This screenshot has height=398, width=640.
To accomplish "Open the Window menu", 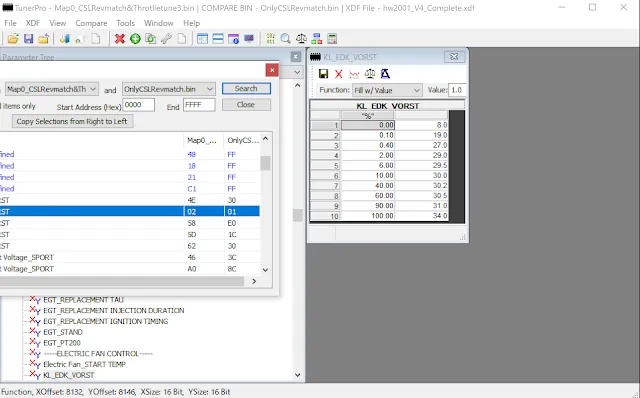I will [159, 23].
